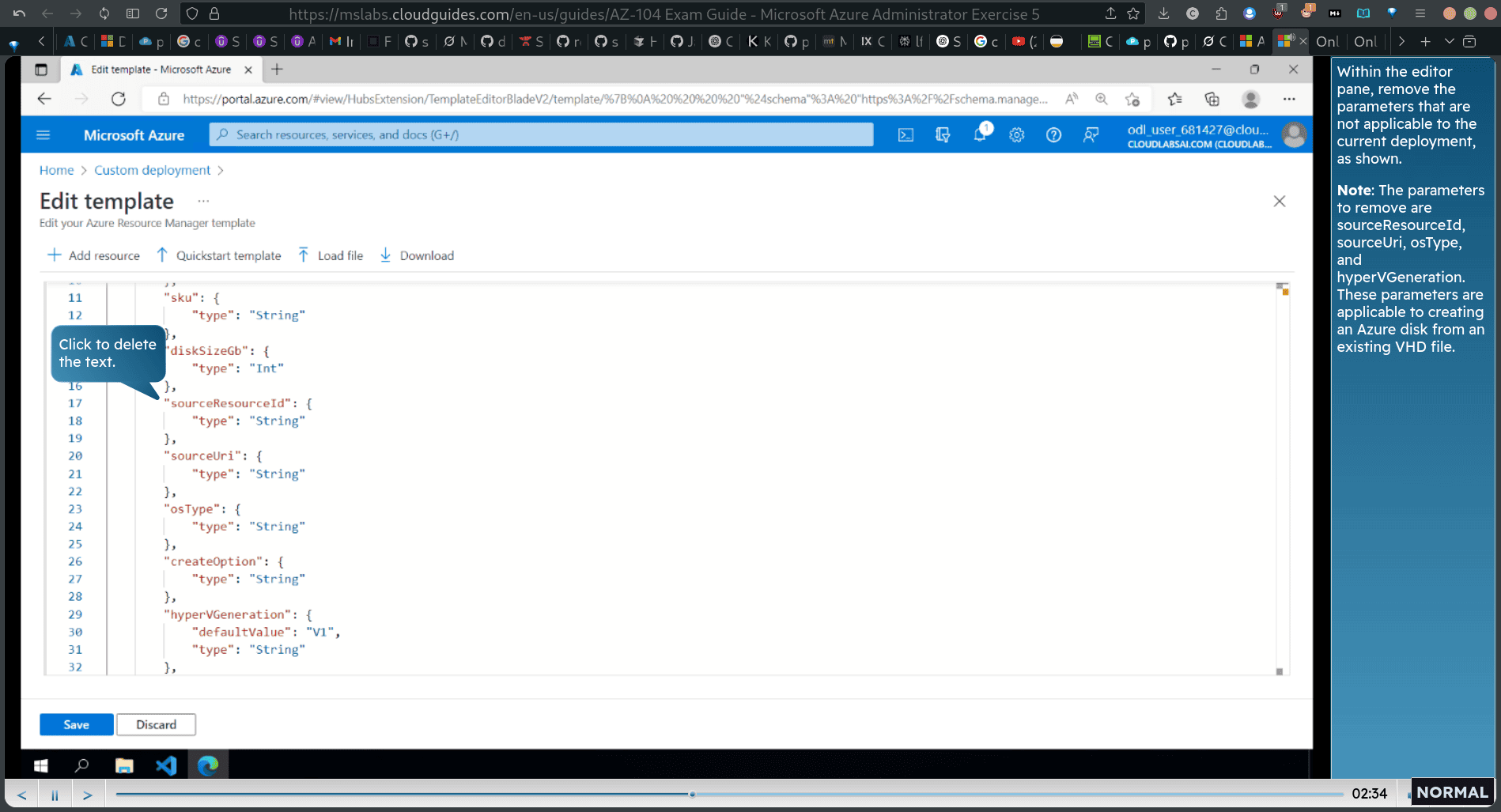Screen dimensions: 1501x812
Task: Open a new tab in inner Edge
Action: 277,70
